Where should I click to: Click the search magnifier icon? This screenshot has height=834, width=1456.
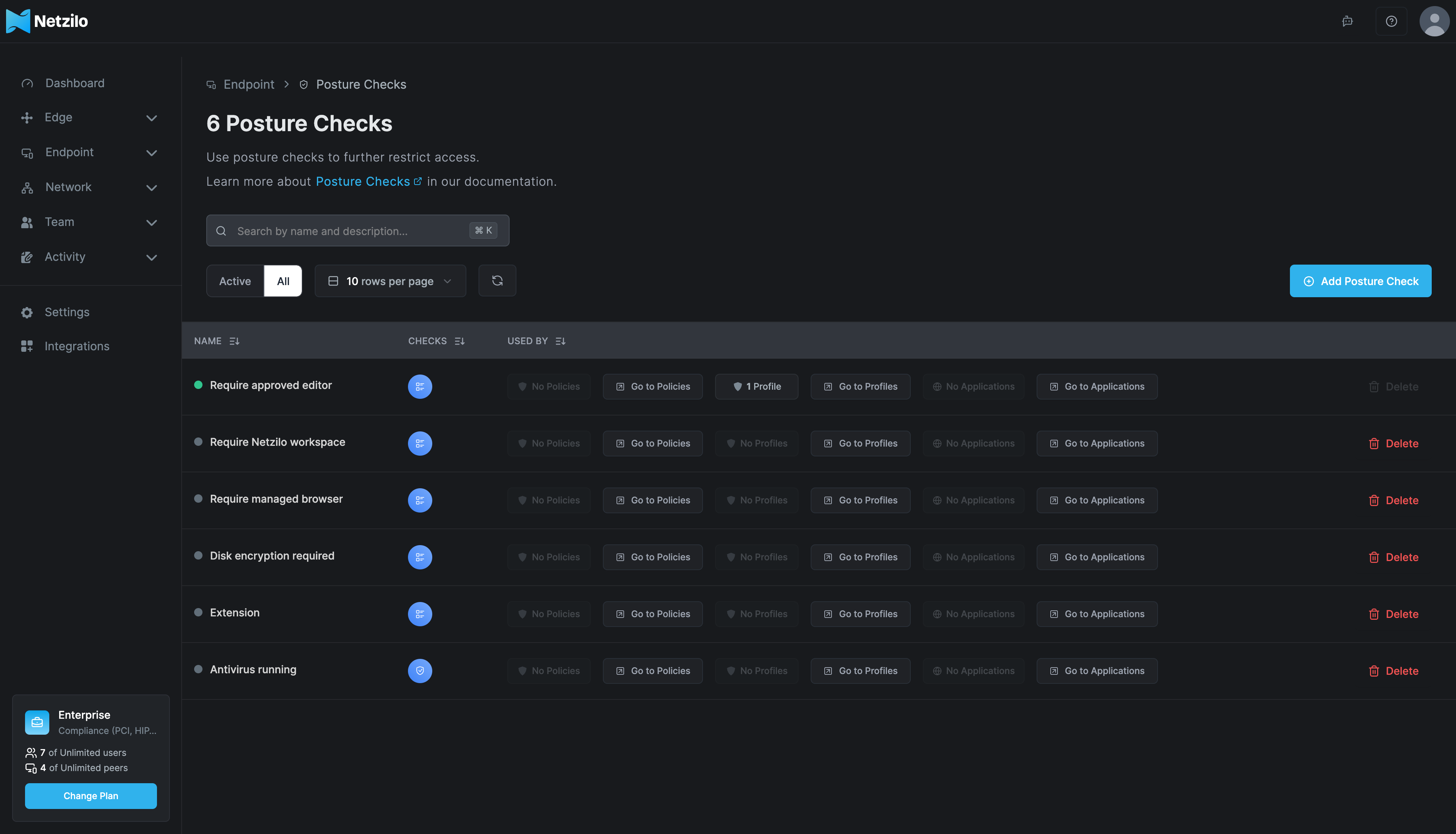point(221,231)
